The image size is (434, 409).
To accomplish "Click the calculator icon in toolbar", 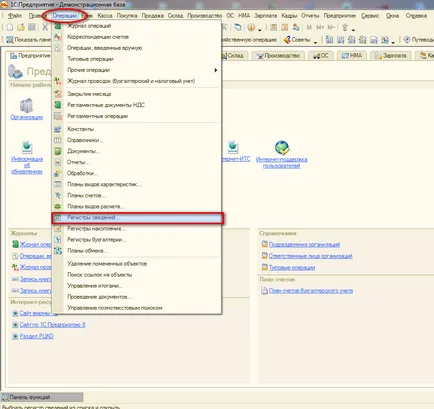I will (274, 28).
